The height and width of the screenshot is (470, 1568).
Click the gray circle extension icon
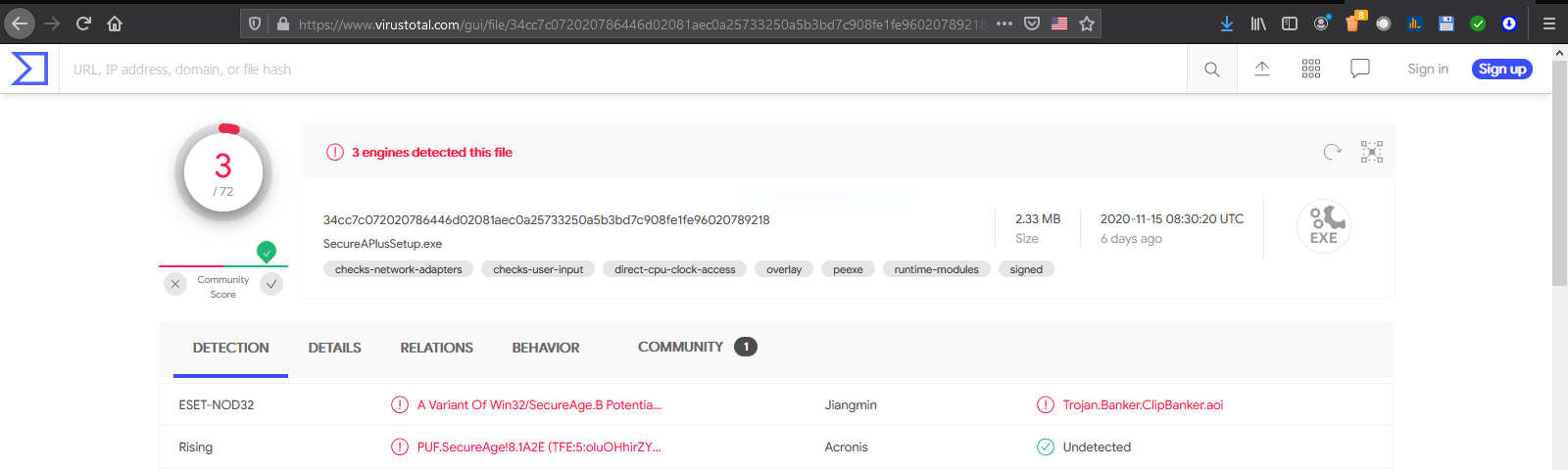pos(1384,23)
